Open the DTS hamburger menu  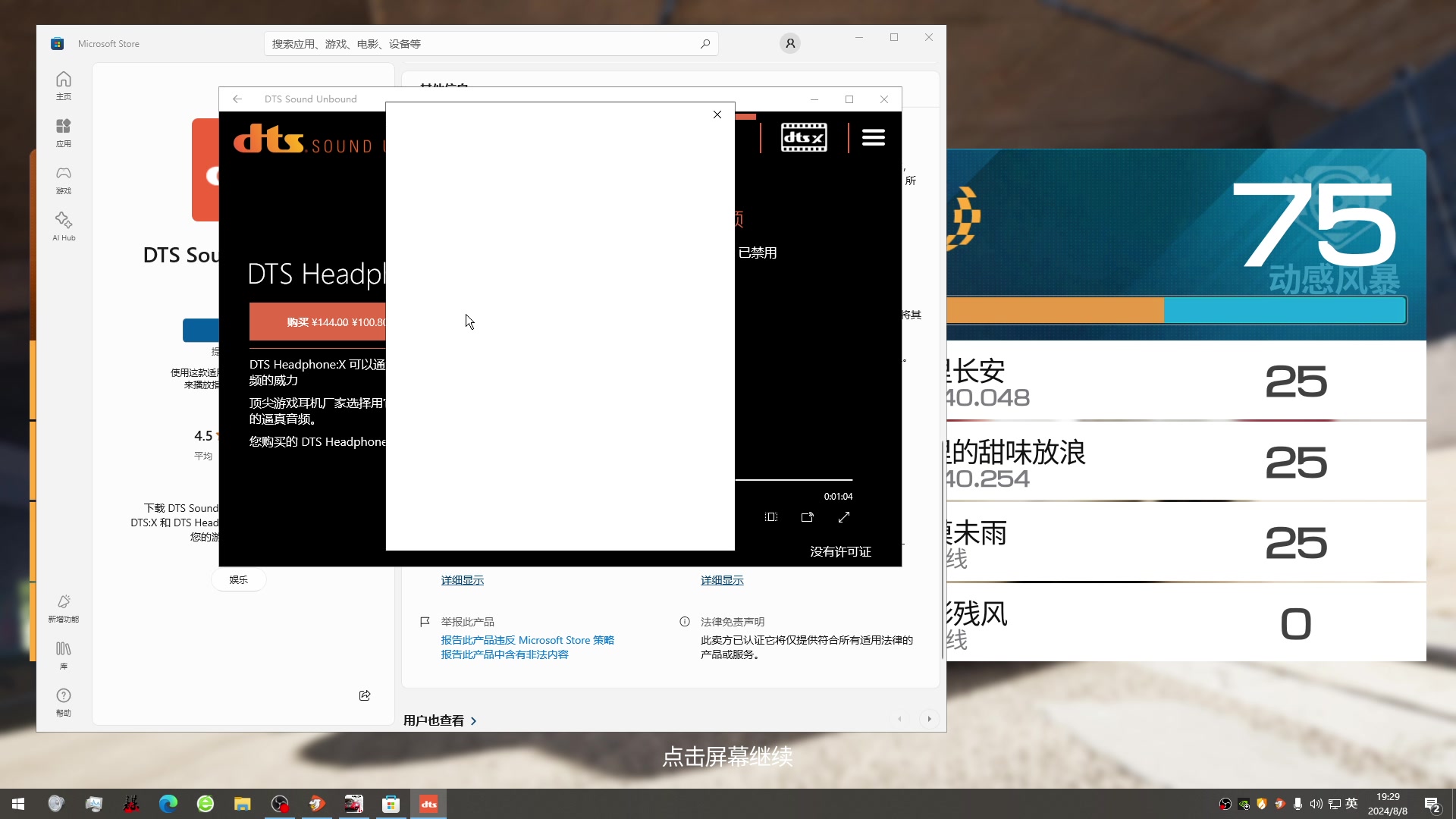tap(874, 137)
